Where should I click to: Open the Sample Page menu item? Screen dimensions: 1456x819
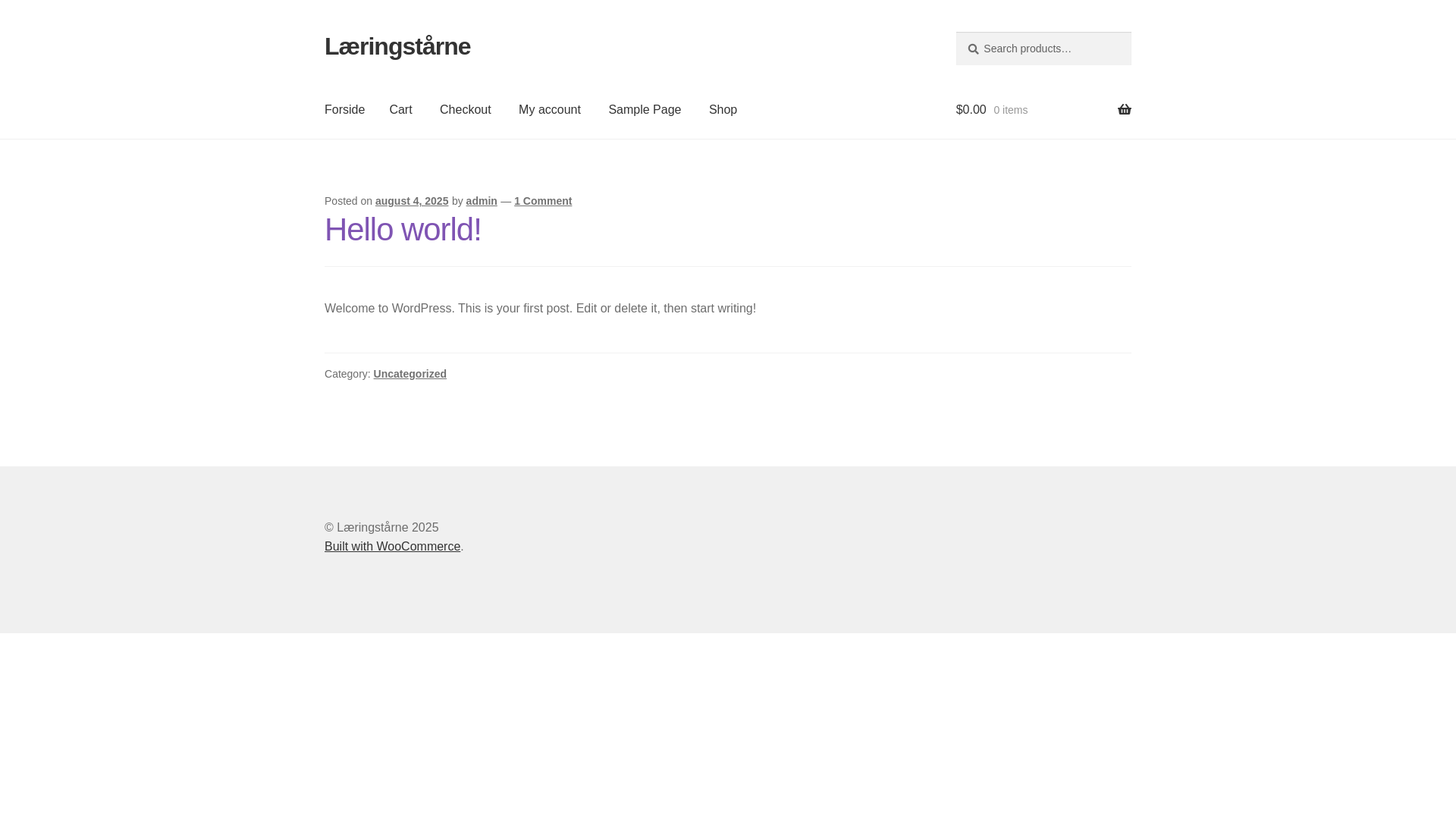645,110
